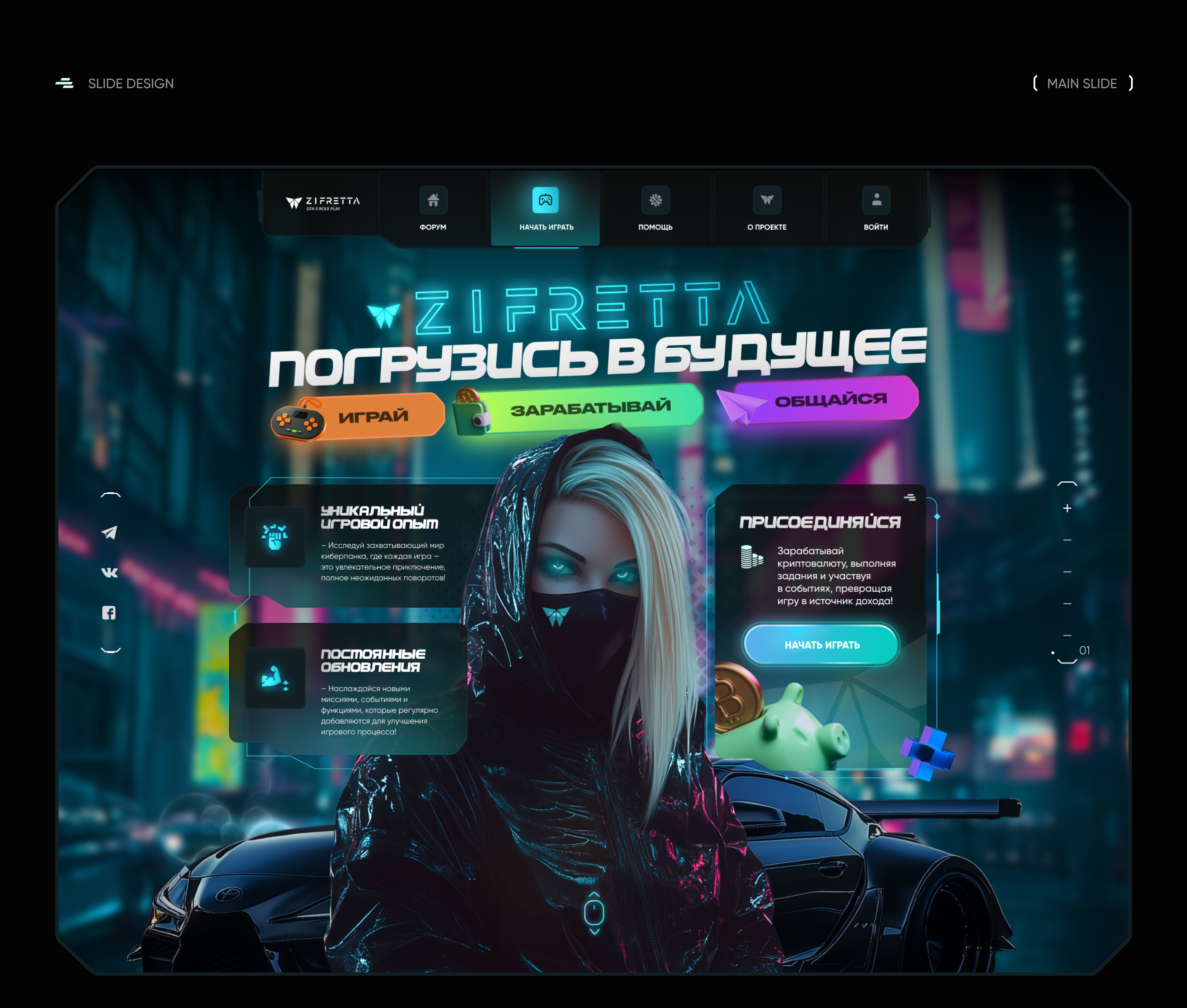Click the О проекте butterfly icon

pyautogui.click(x=767, y=200)
